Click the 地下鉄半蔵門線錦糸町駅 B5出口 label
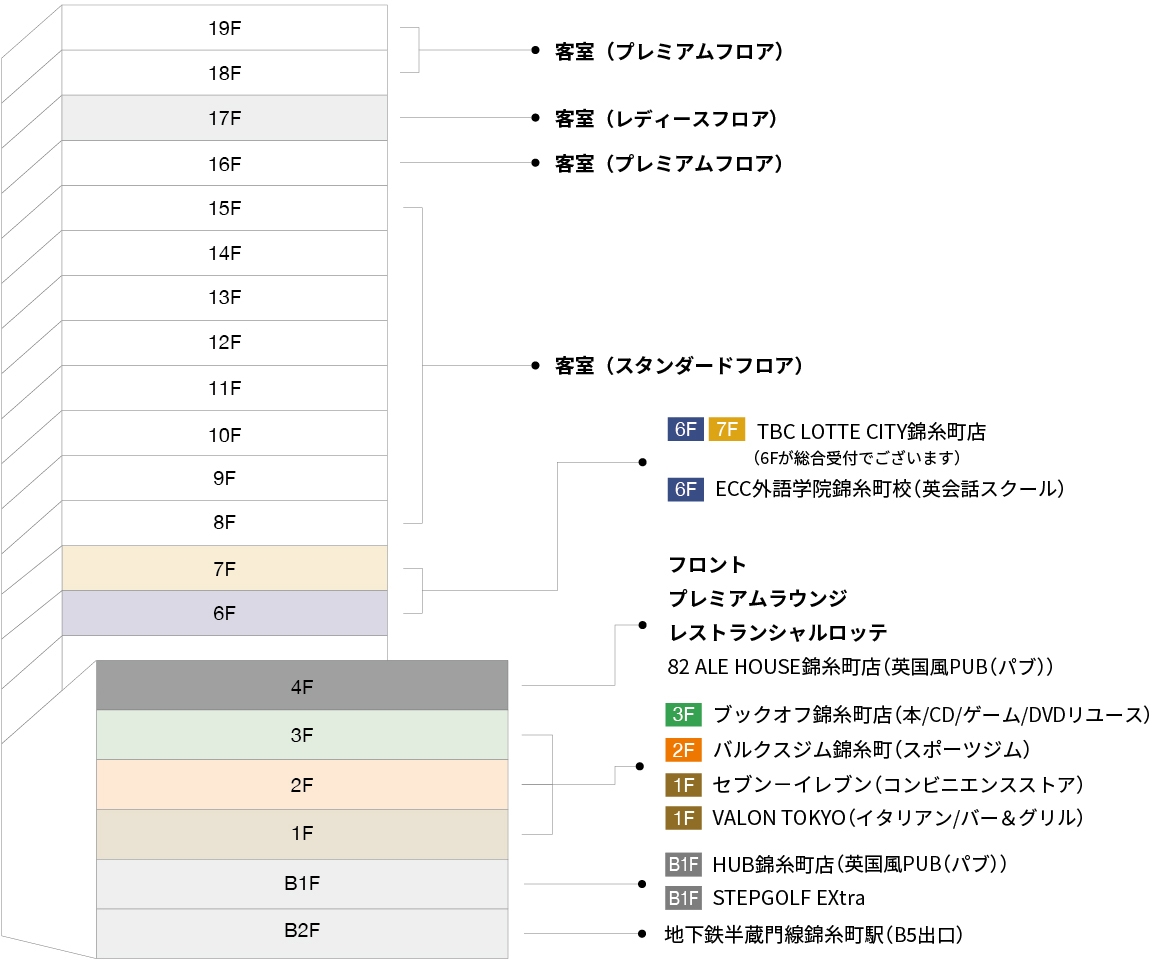The width and height of the screenshot is (1152, 960). point(813,935)
